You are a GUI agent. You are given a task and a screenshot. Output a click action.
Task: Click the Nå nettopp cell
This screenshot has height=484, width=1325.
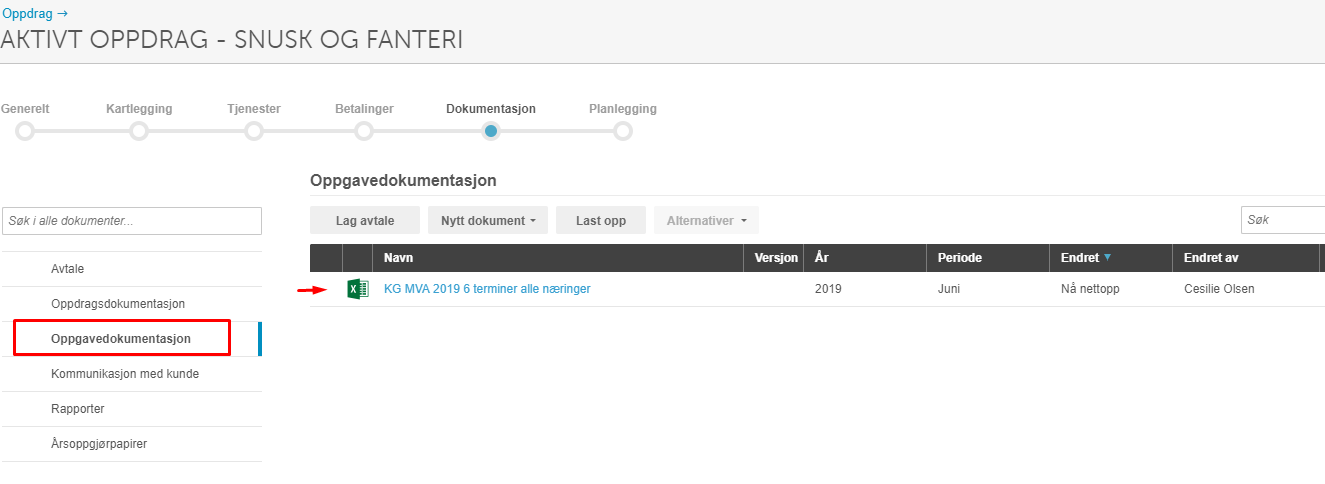tap(1092, 289)
